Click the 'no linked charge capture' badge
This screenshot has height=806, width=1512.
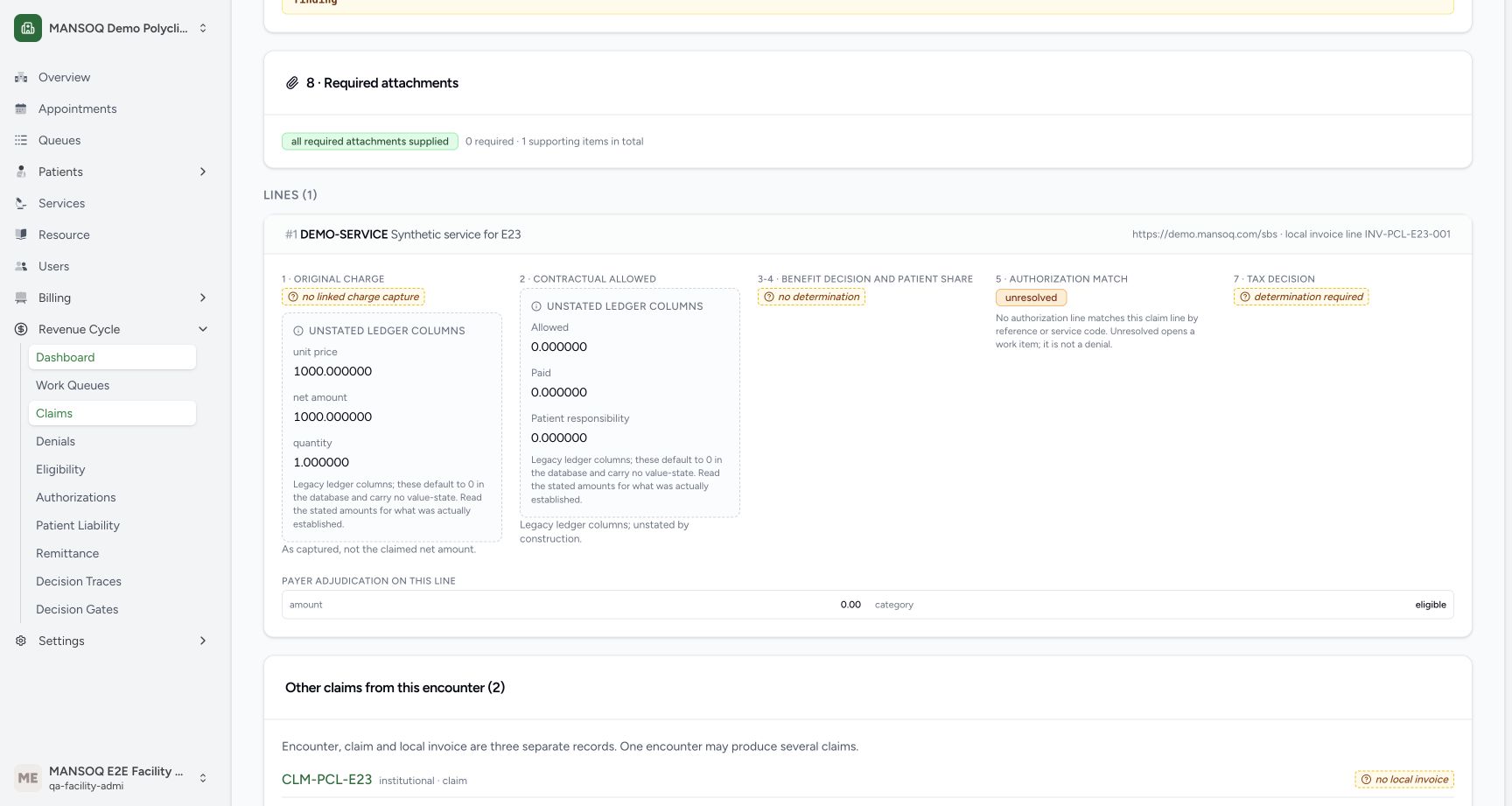coord(353,297)
